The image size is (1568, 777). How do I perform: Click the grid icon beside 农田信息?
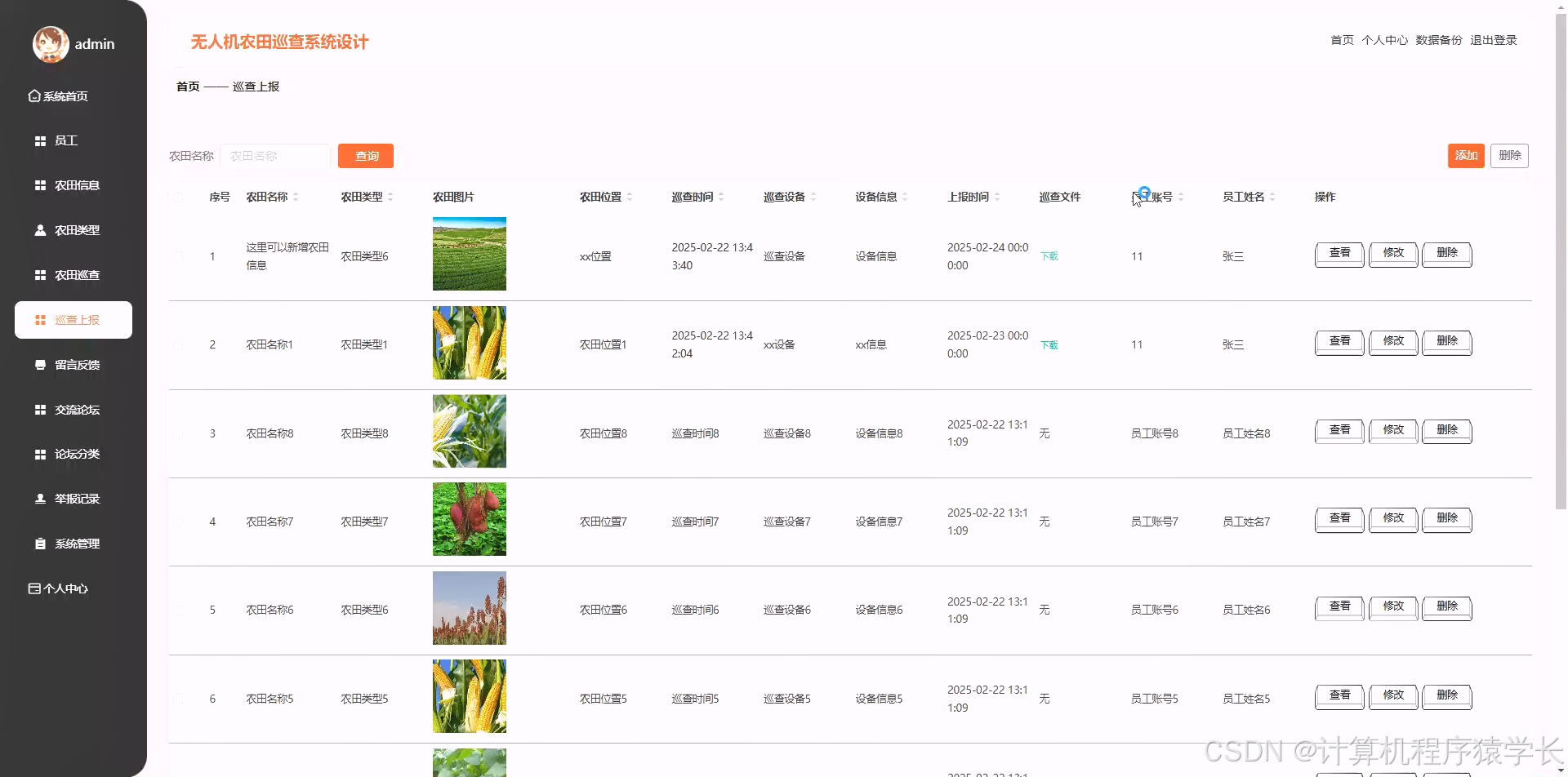click(40, 186)
